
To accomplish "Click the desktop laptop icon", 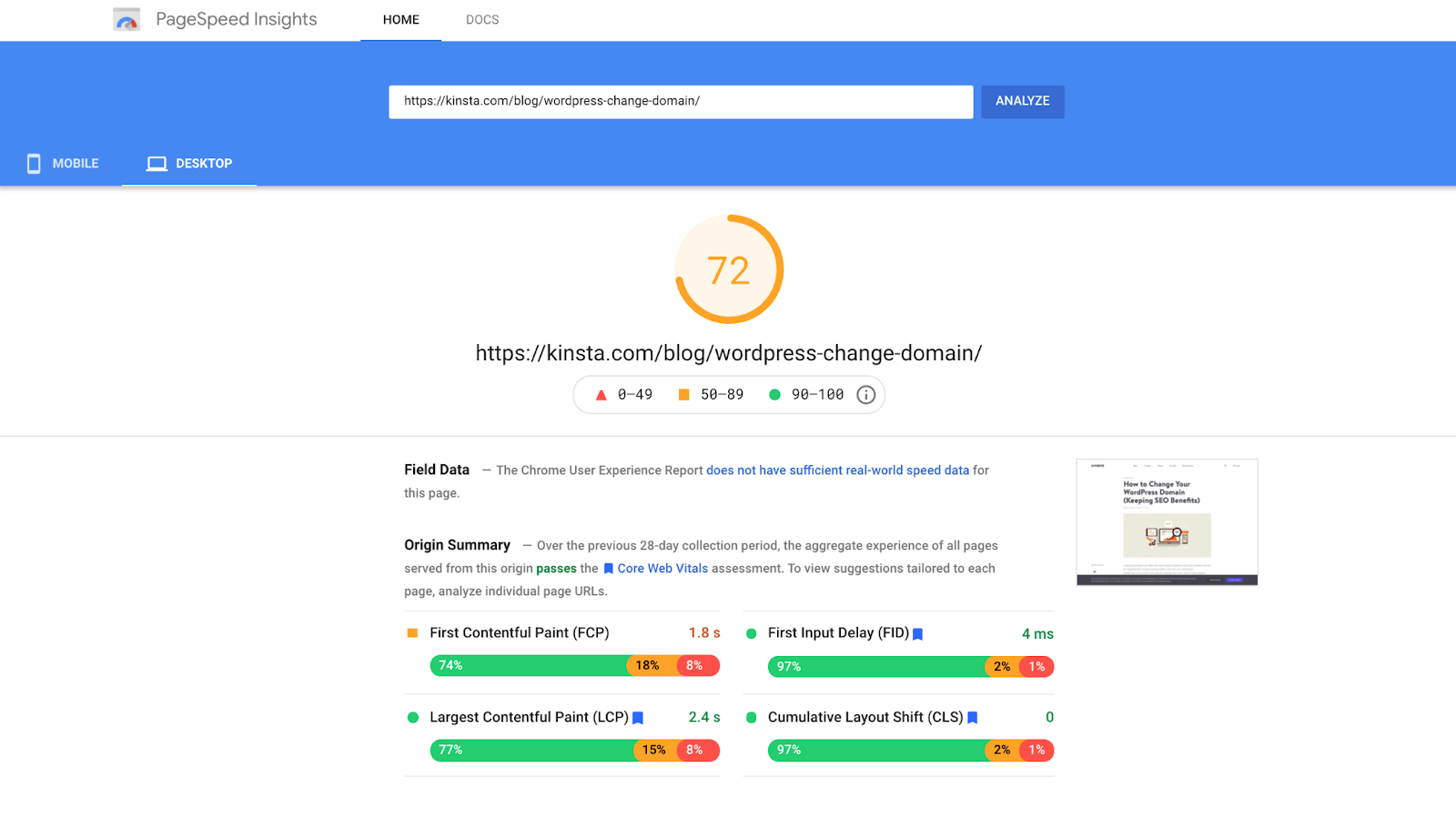I will point(157,164).
